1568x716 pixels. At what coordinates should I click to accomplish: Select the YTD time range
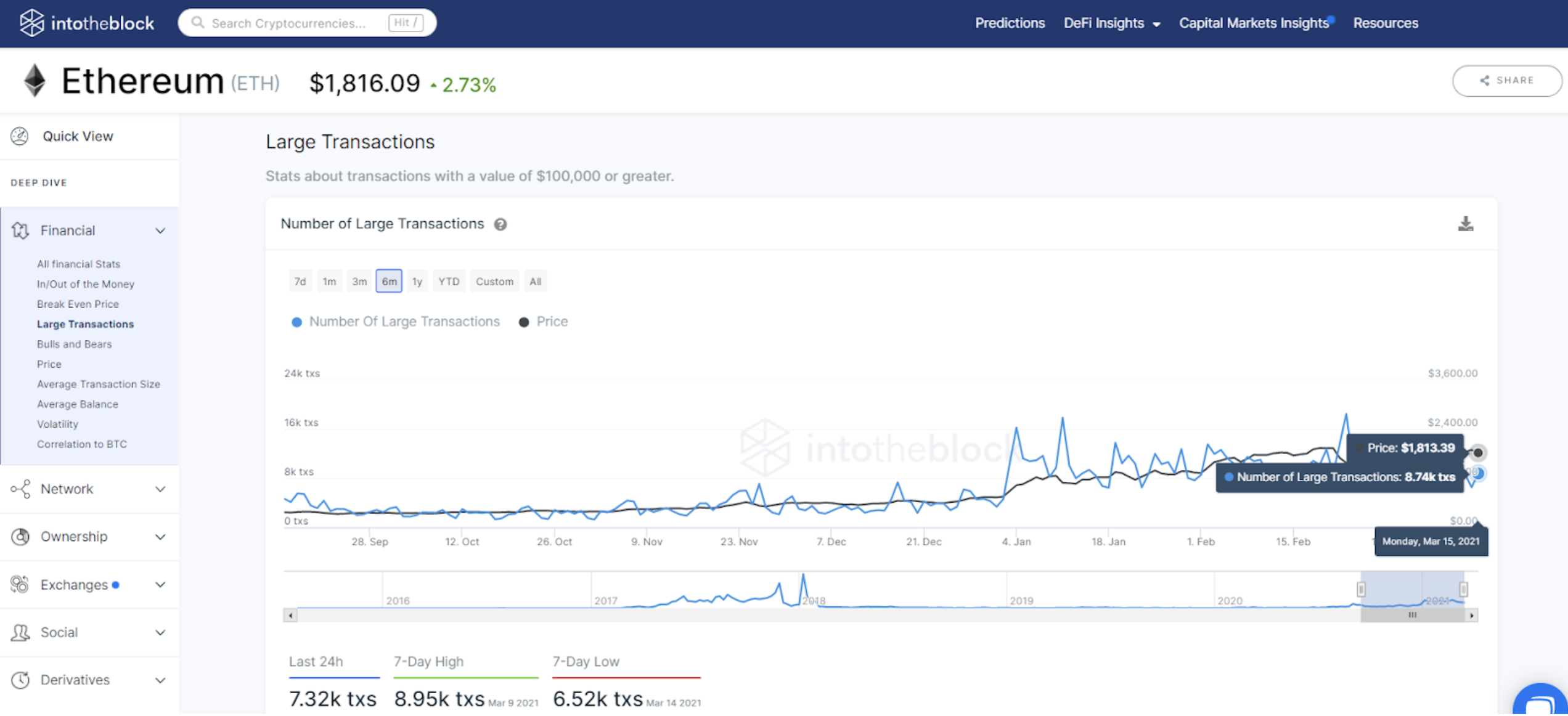coord(449,282)
